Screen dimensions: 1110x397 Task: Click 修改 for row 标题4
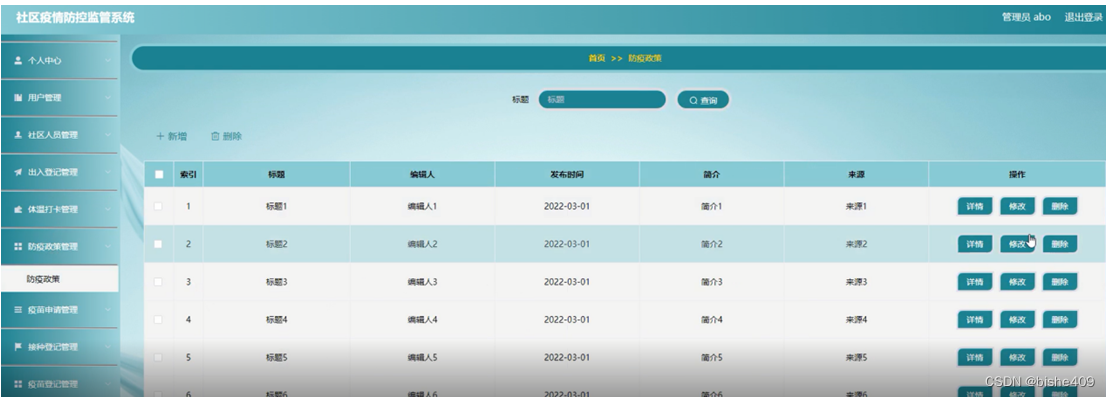tap(1017, 320)
